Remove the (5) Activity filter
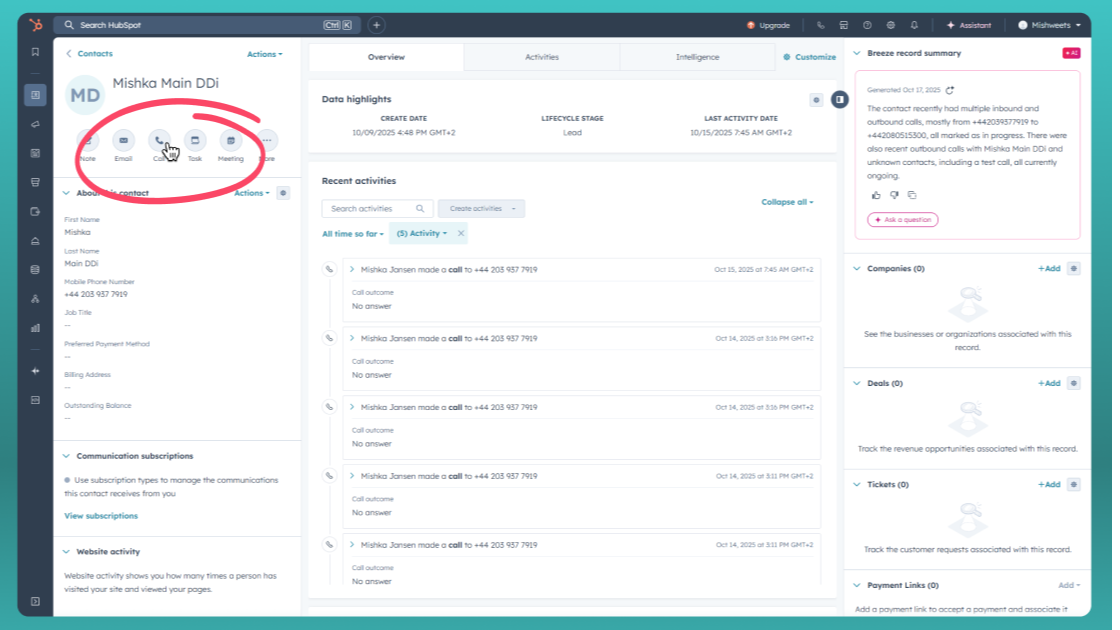 click(461, 233)
